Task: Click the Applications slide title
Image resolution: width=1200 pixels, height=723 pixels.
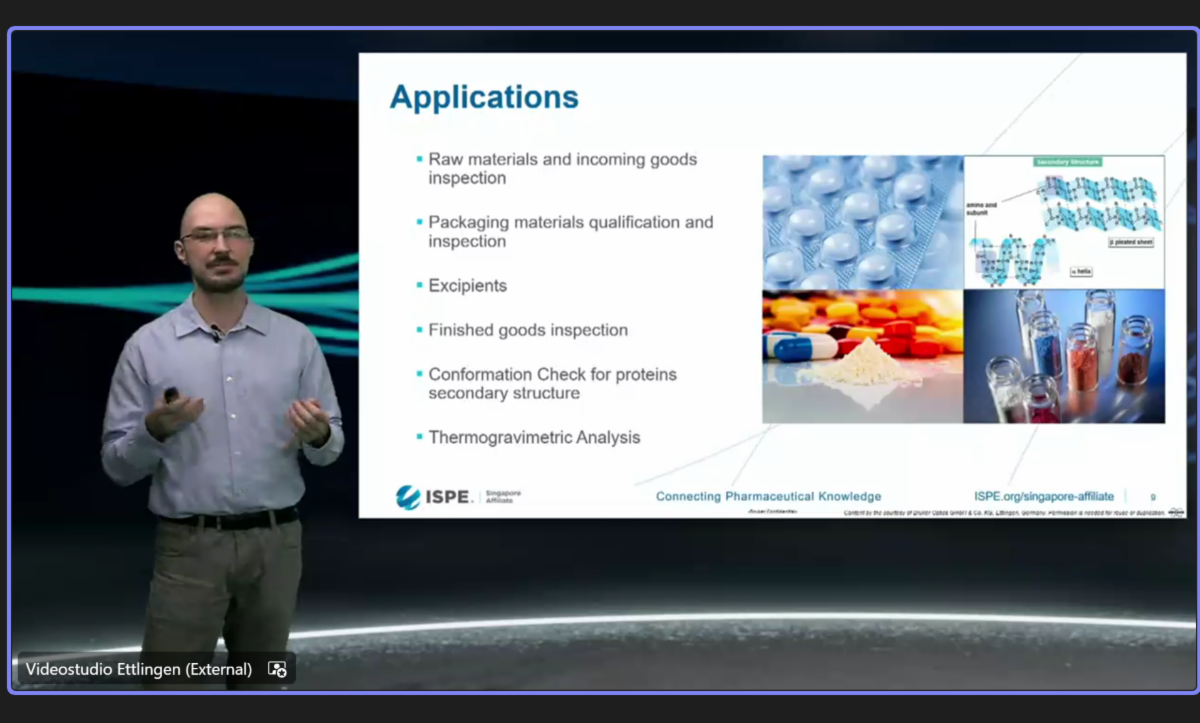Action: [x=484, y=97]
